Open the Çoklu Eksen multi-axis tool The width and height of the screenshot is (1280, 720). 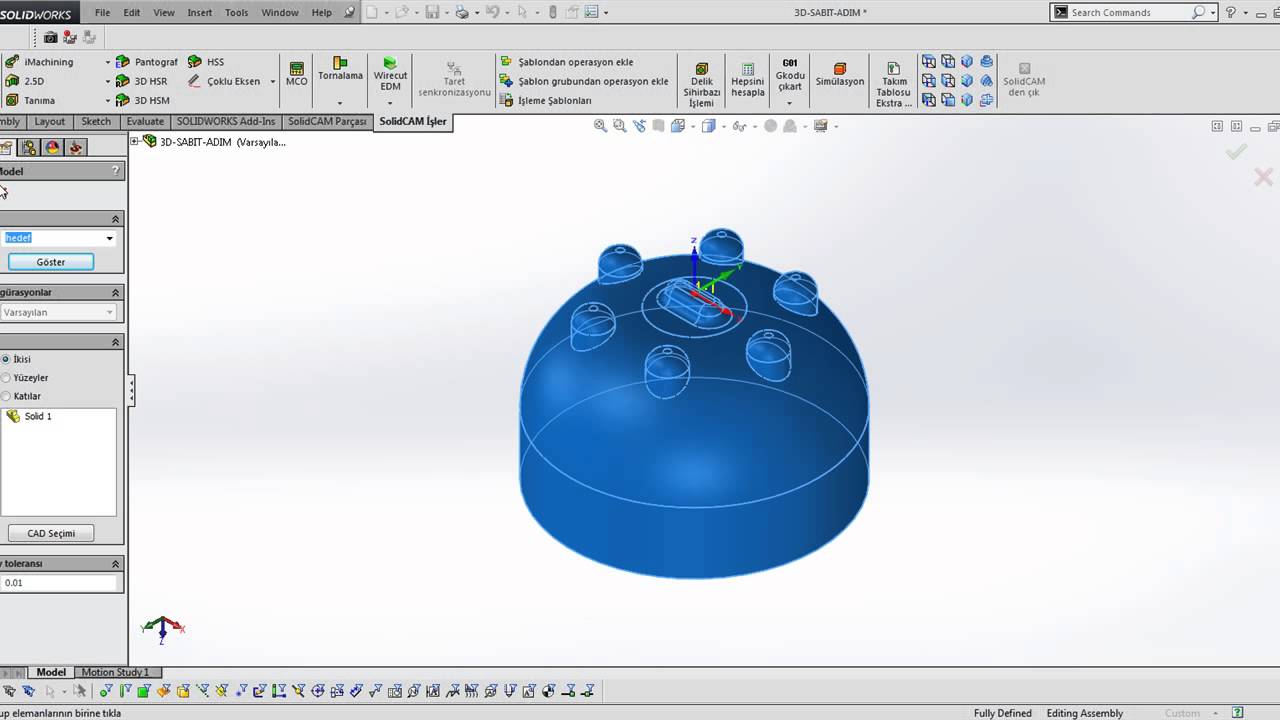[x=225, y=81]
